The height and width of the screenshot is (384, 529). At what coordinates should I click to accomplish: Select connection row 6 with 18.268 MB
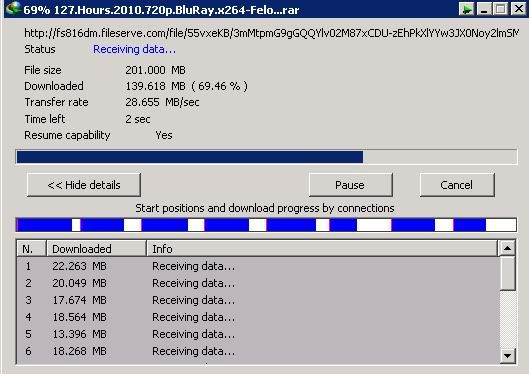click(x=258, y=351)
